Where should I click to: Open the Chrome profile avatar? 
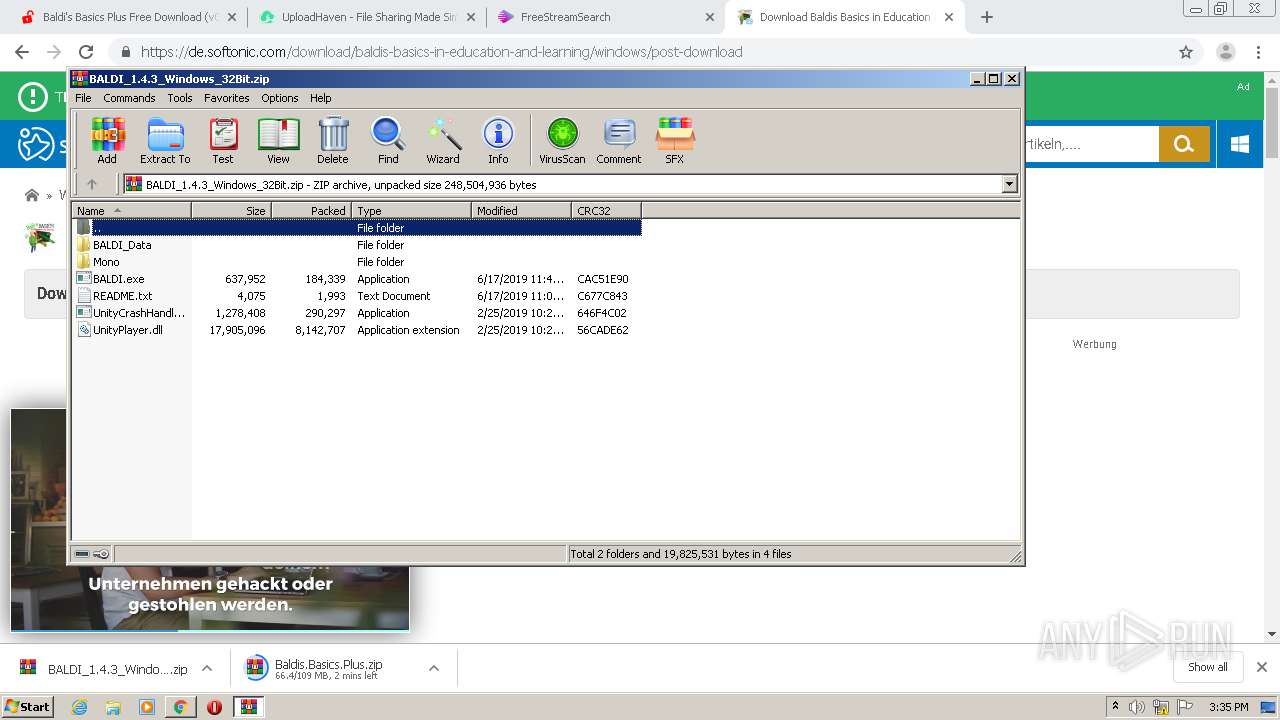coord(1225,52)
